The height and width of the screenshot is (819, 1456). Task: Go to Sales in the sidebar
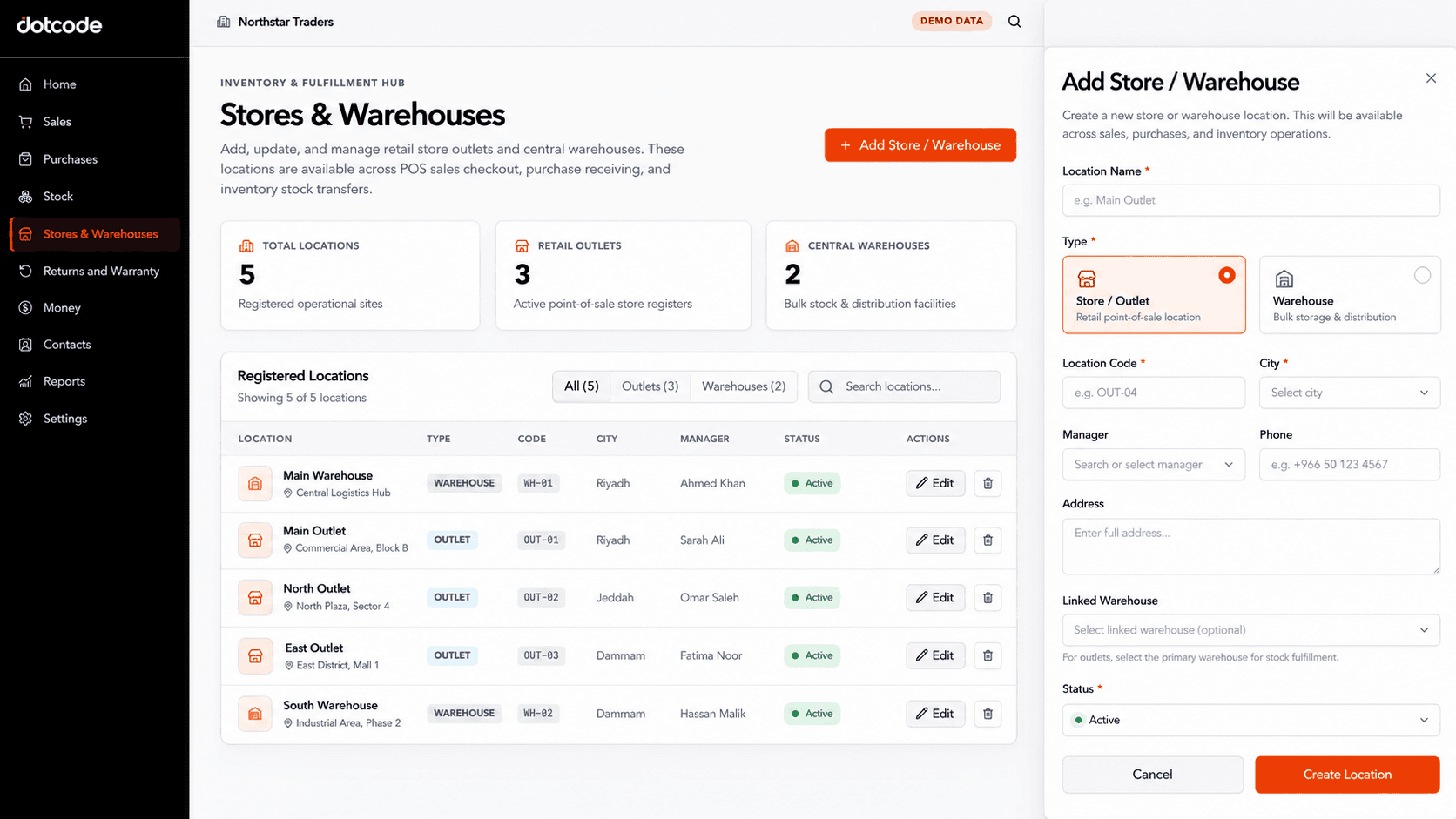[95, 122]
